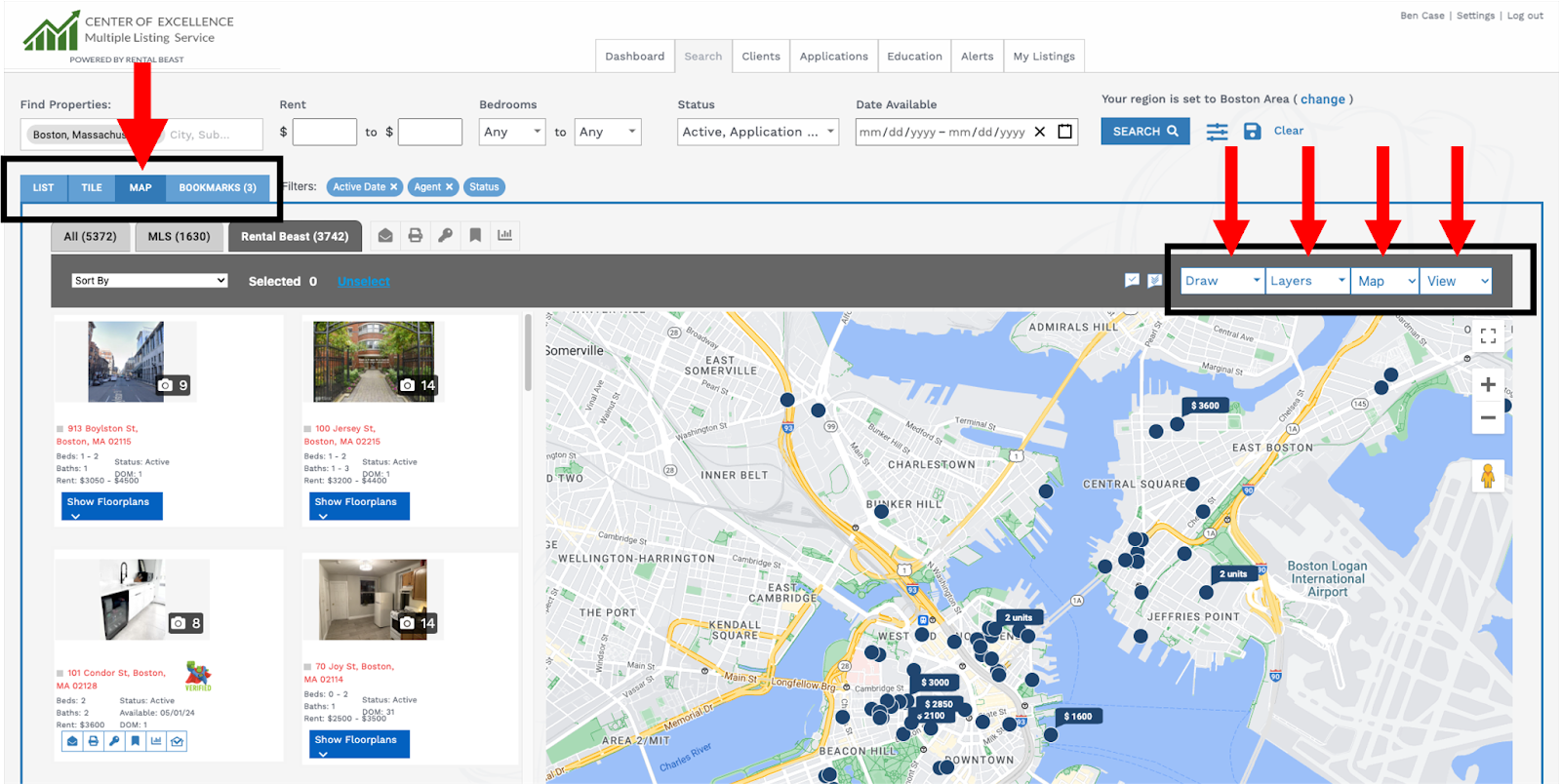The height and width of the screenshot is (784, 1561).
Task: Go to the Dashboard tab
Action: pos(635,57)
